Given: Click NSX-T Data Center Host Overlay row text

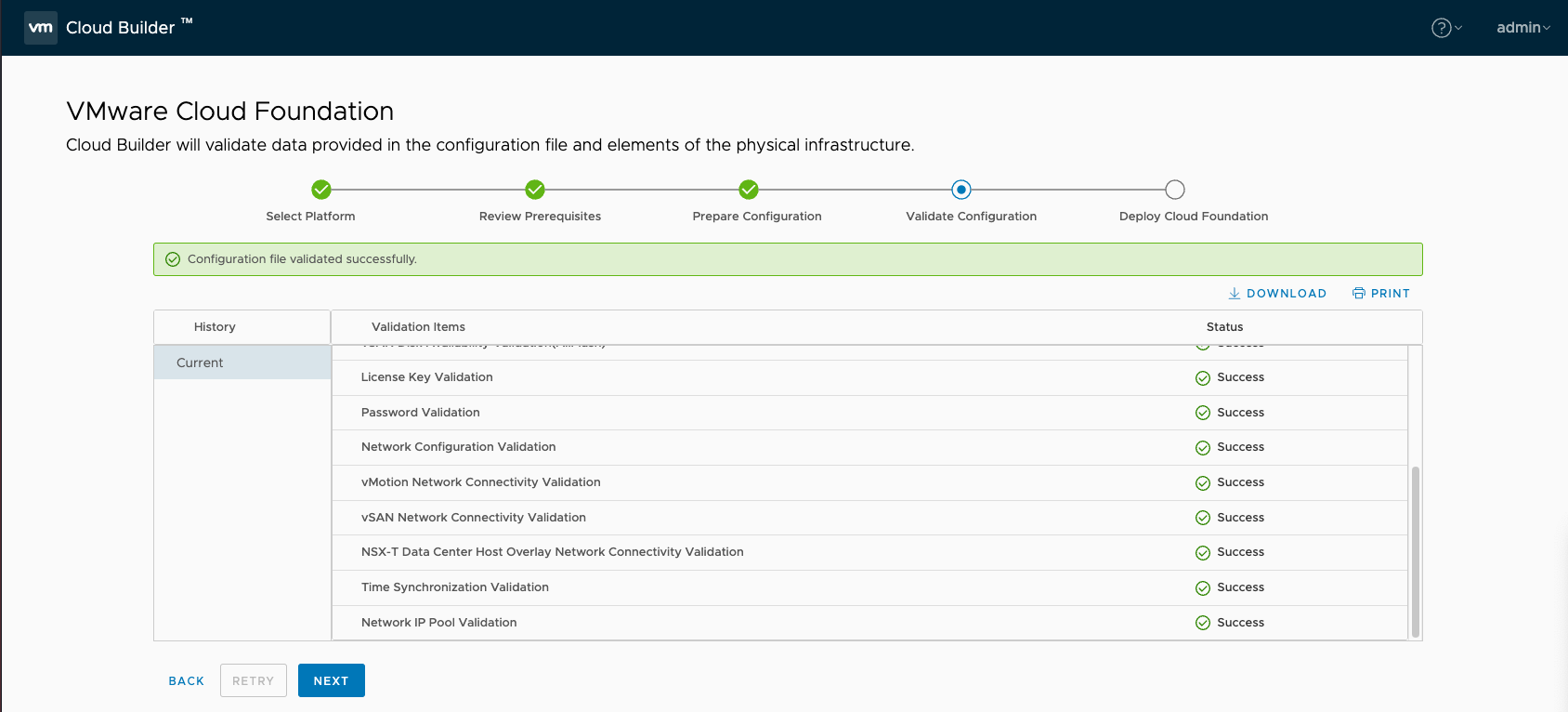Looking at the screenshot, I should pos(552,552).
